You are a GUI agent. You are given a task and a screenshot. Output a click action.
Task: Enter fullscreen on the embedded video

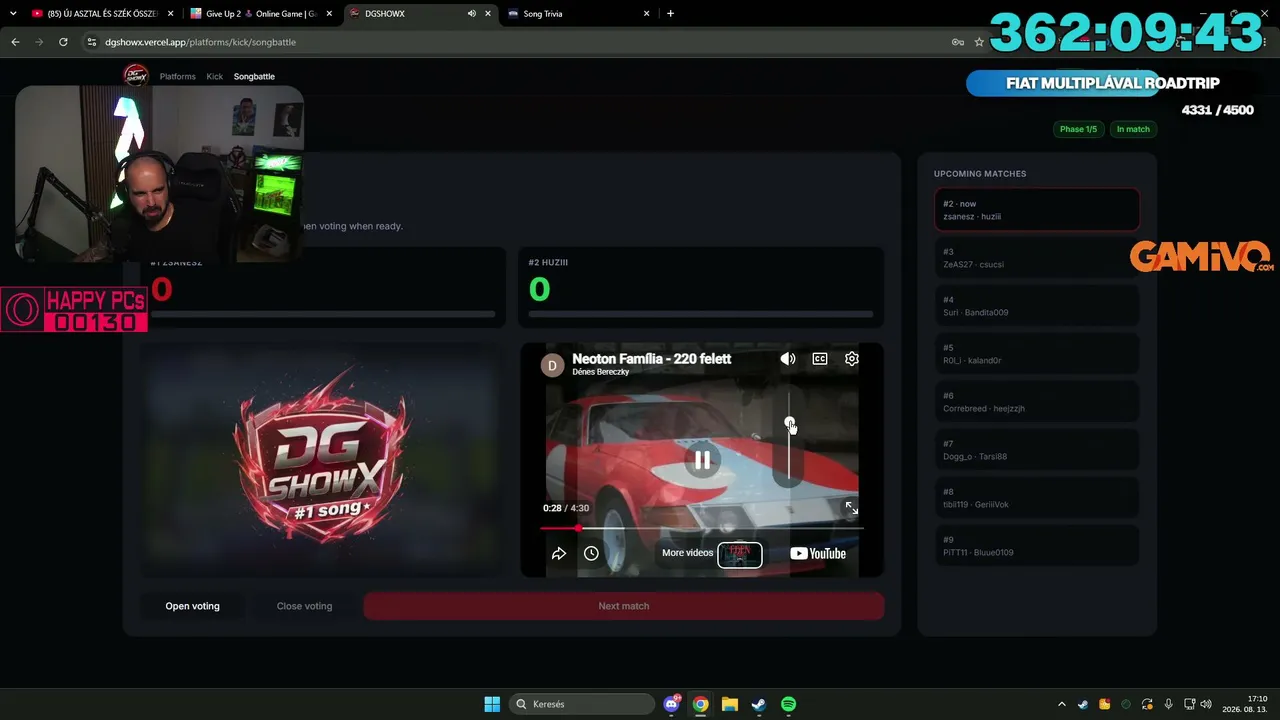pos(851,508)
